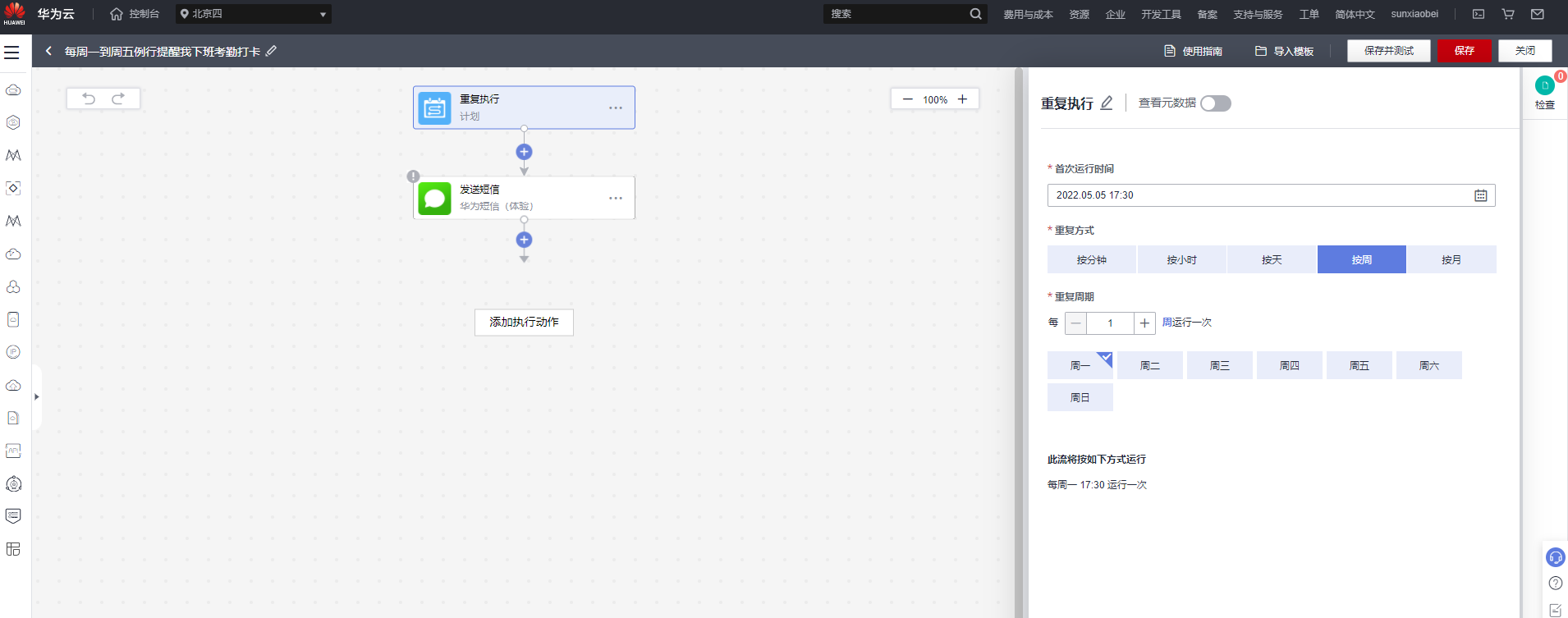Zoom in the canvas with plus
This screenshot has height=618, width=1568.
(x=963, y=99)
